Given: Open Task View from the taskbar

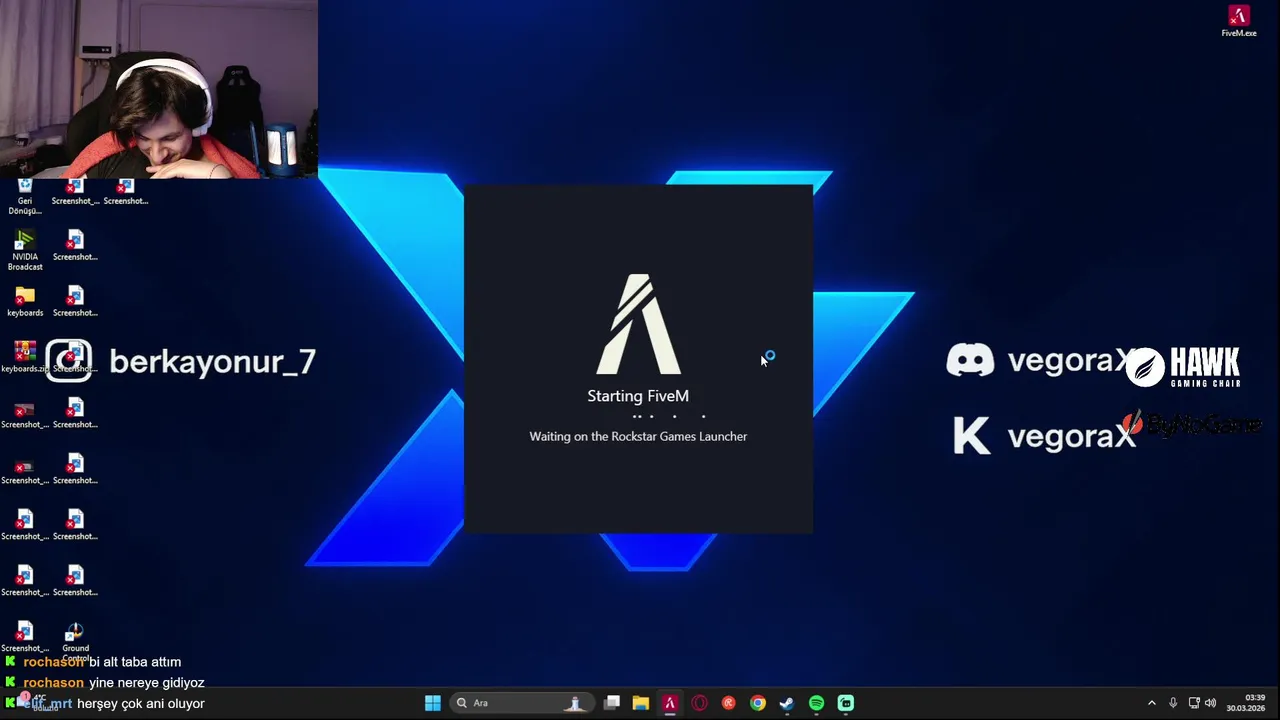Looking at the screenshot, I should click(612, 703).
